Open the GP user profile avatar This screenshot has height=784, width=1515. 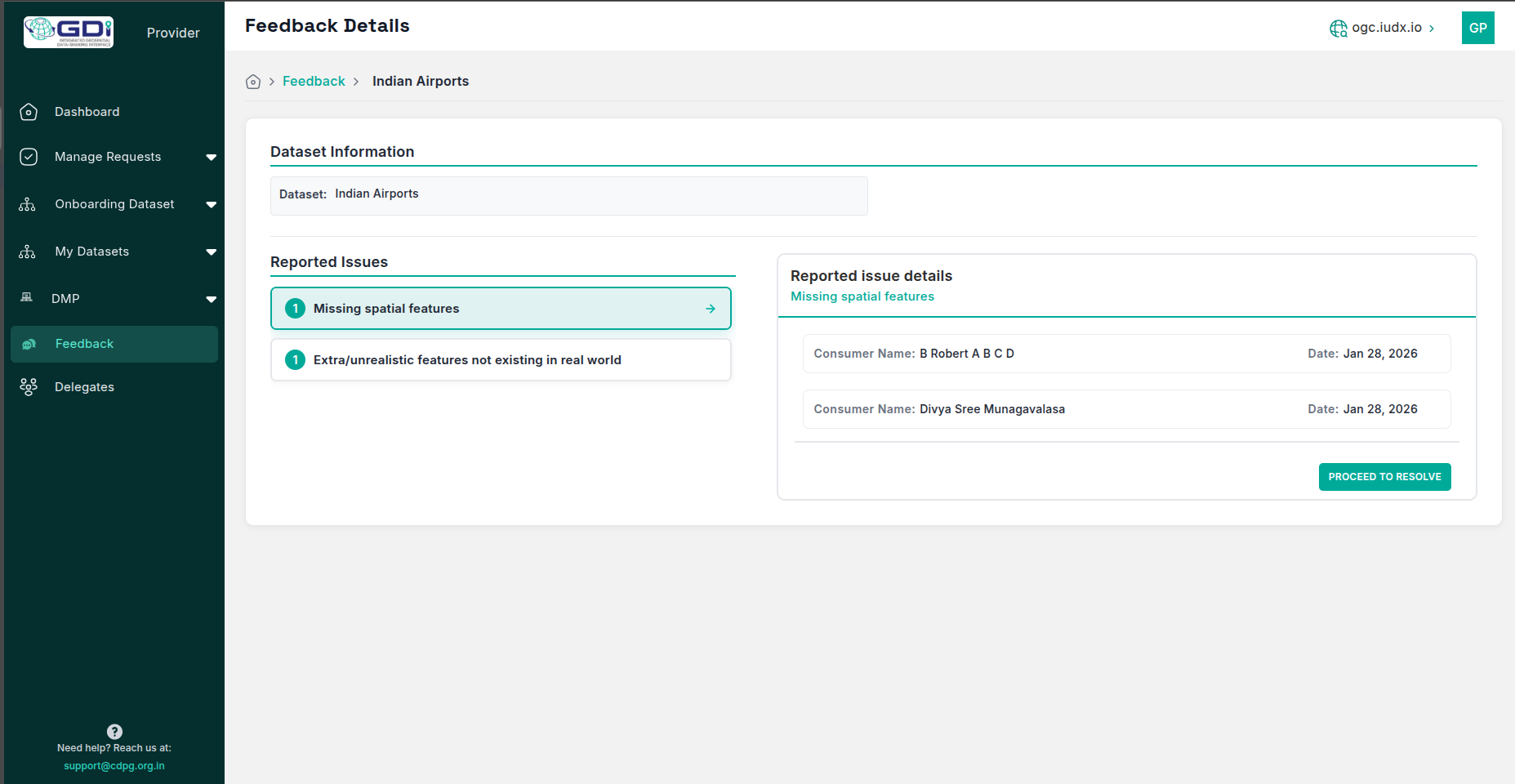(1477, 28)
